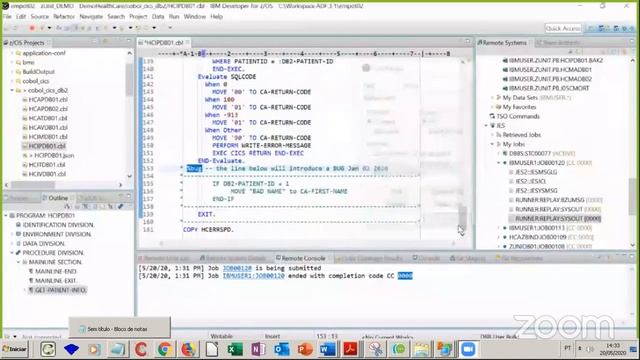Image resolution: width=640 pixels, height=360 pixels.
Task: Open the Window menu
Action: (x=195, y=17)
